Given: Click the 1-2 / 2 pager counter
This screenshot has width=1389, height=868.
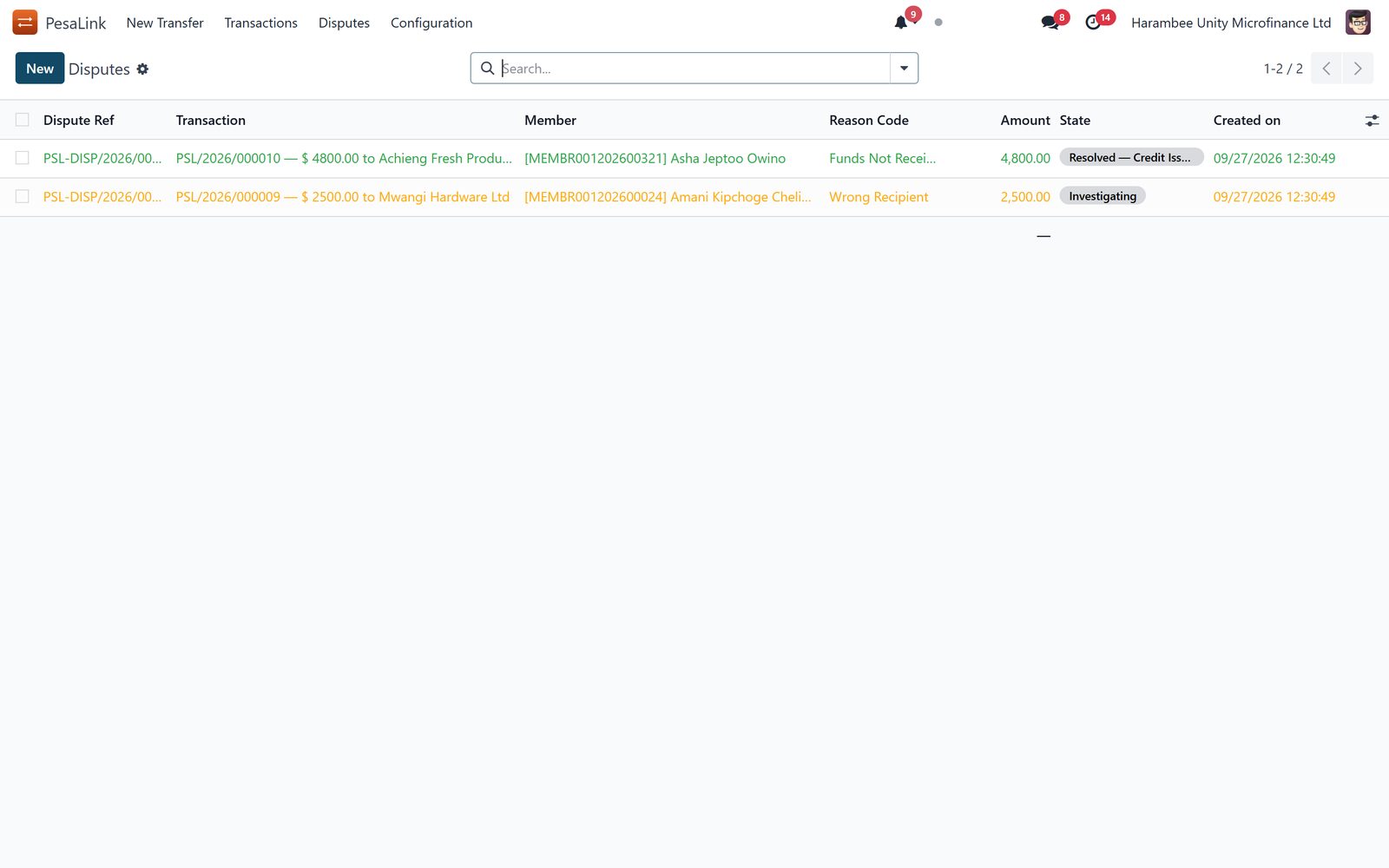Looking at the screenshot, I should point(1283,69).
